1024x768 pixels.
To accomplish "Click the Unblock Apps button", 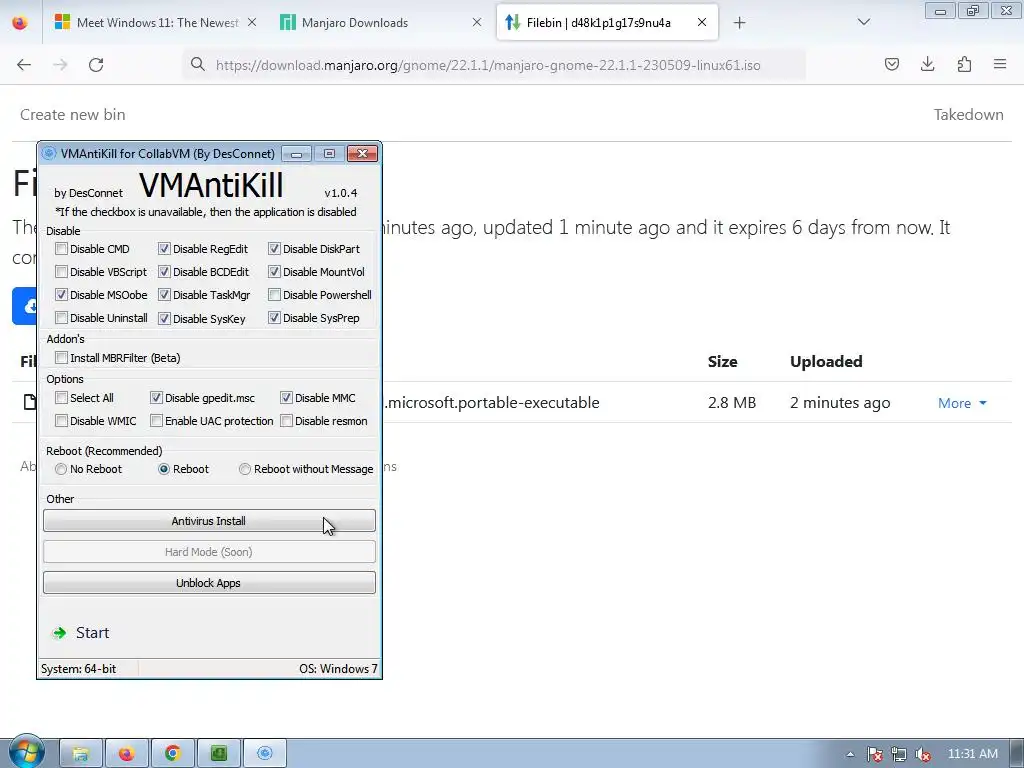I will coord(209,583).
